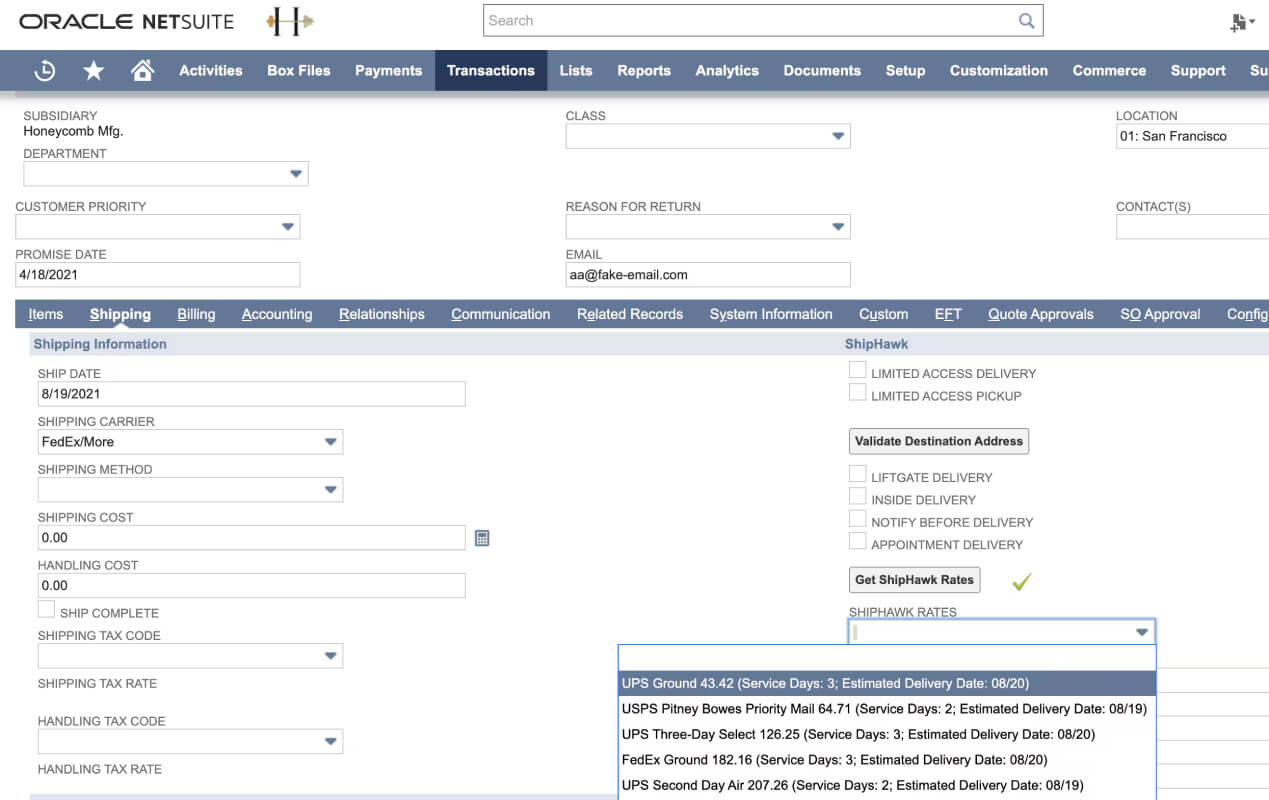This screenshot has width=1269, height=800.
Task: Click the shipping cost calculator icon
Action: [482, 538]
